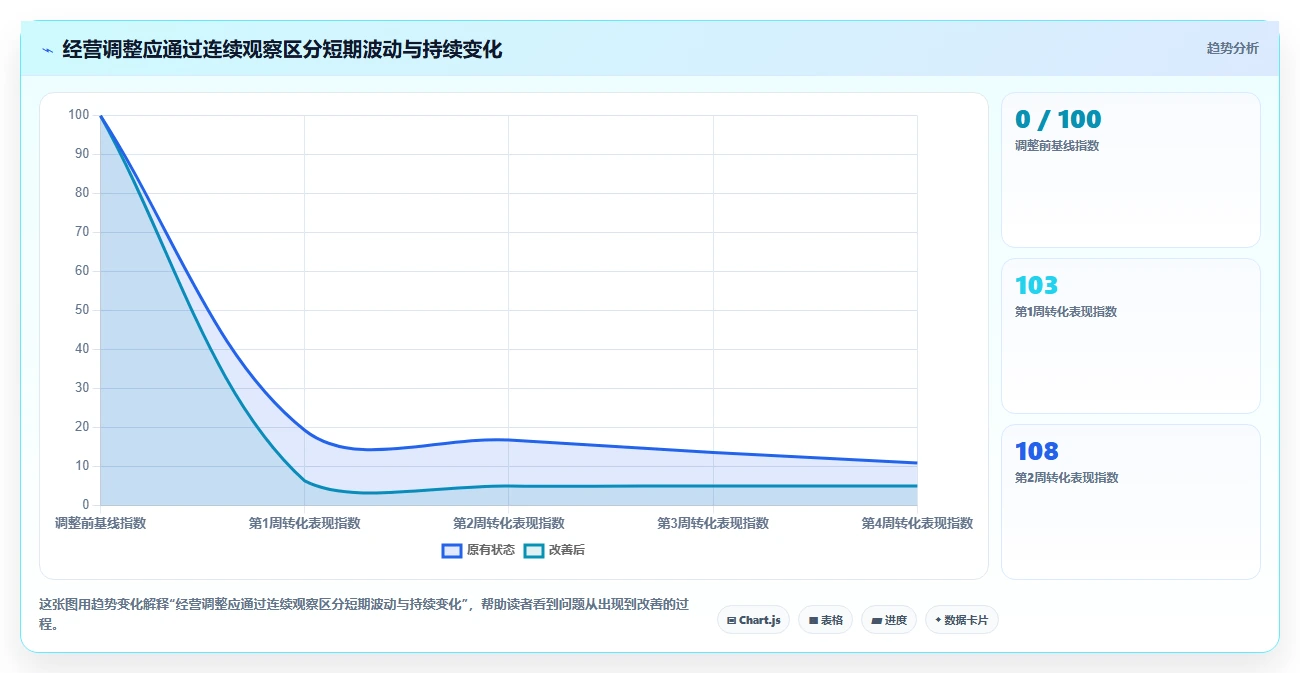The image size is (1300, 673).
Task: Click the 进度 tag chip
Action: pos(889,620)
